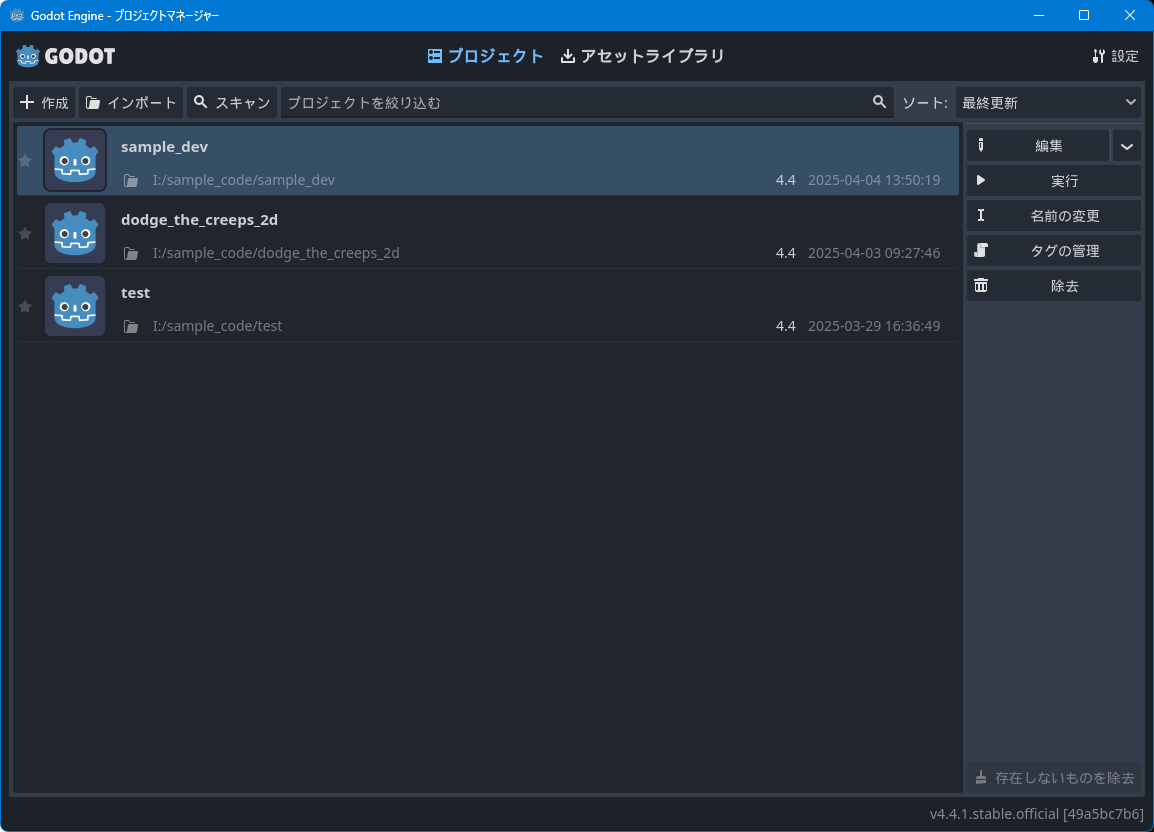Click the ソート: label

[x=924, y=103]
